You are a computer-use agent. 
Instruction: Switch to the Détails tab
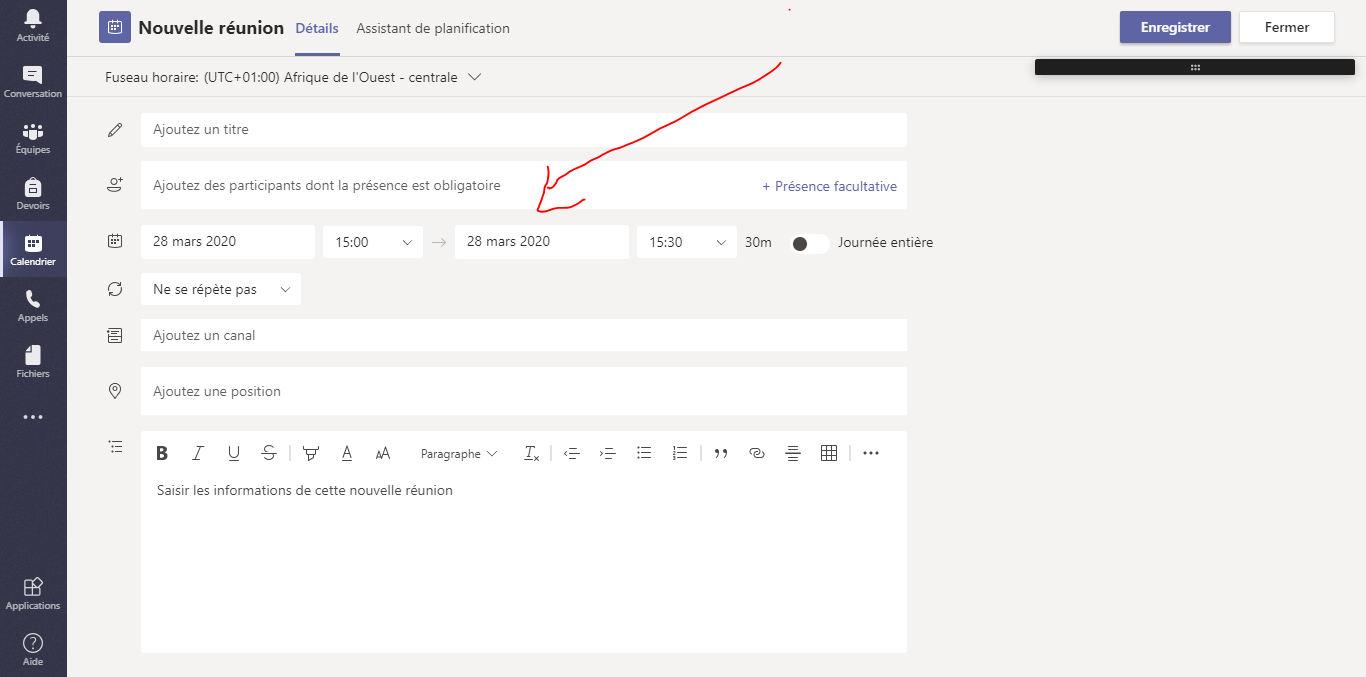pos(317,28)
